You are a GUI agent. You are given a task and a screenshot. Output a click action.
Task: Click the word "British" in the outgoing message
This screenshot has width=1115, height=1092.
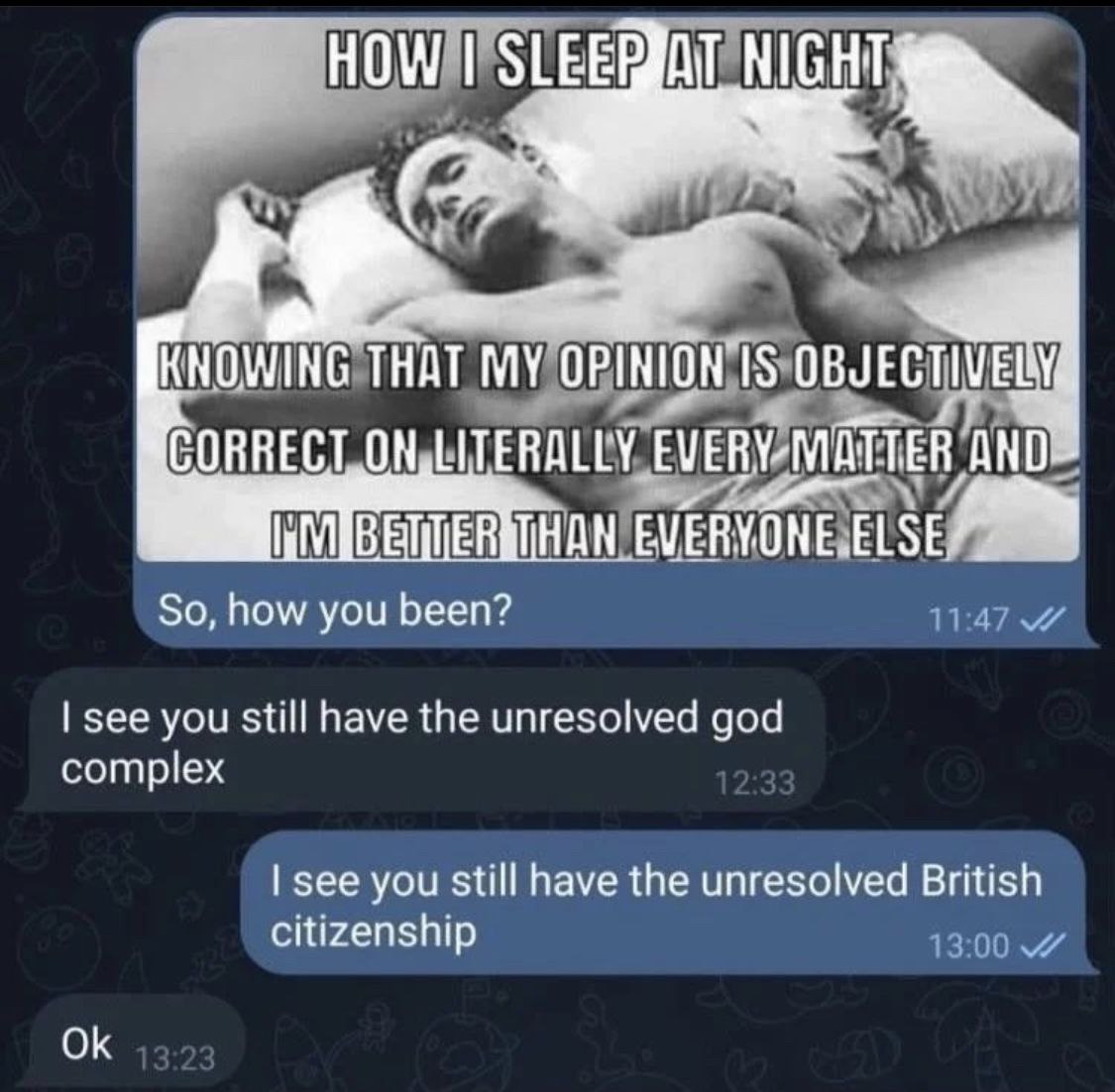pyautogui.click(x=981, y=879)
